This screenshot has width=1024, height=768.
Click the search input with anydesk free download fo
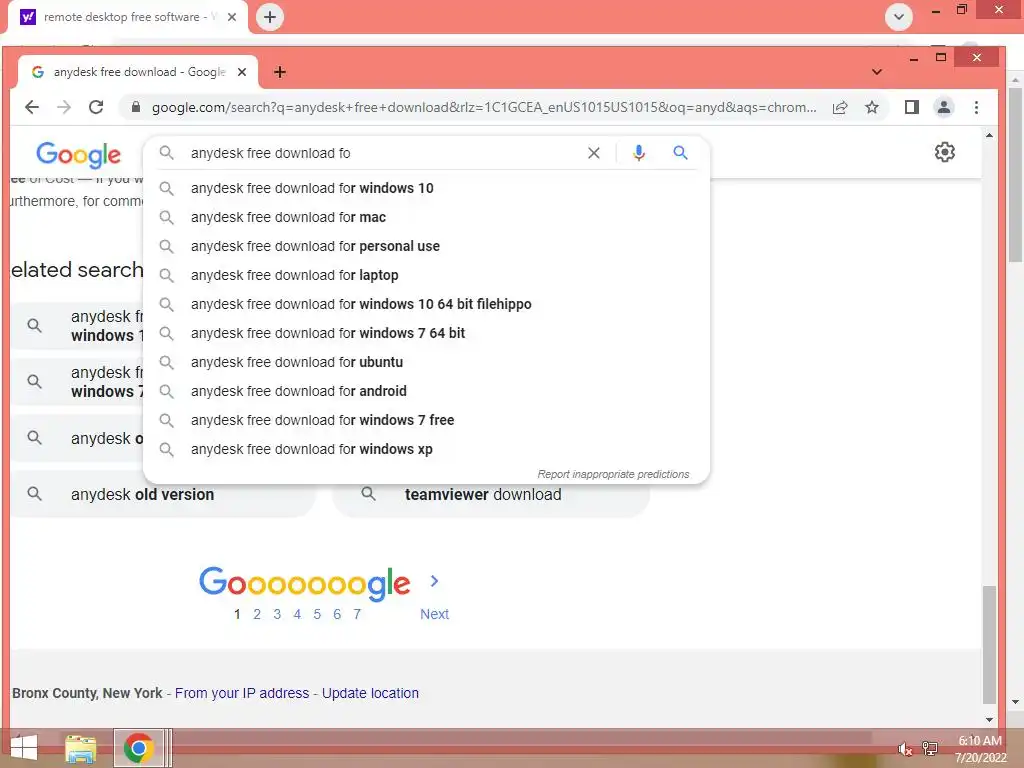(x=382, y=153)
